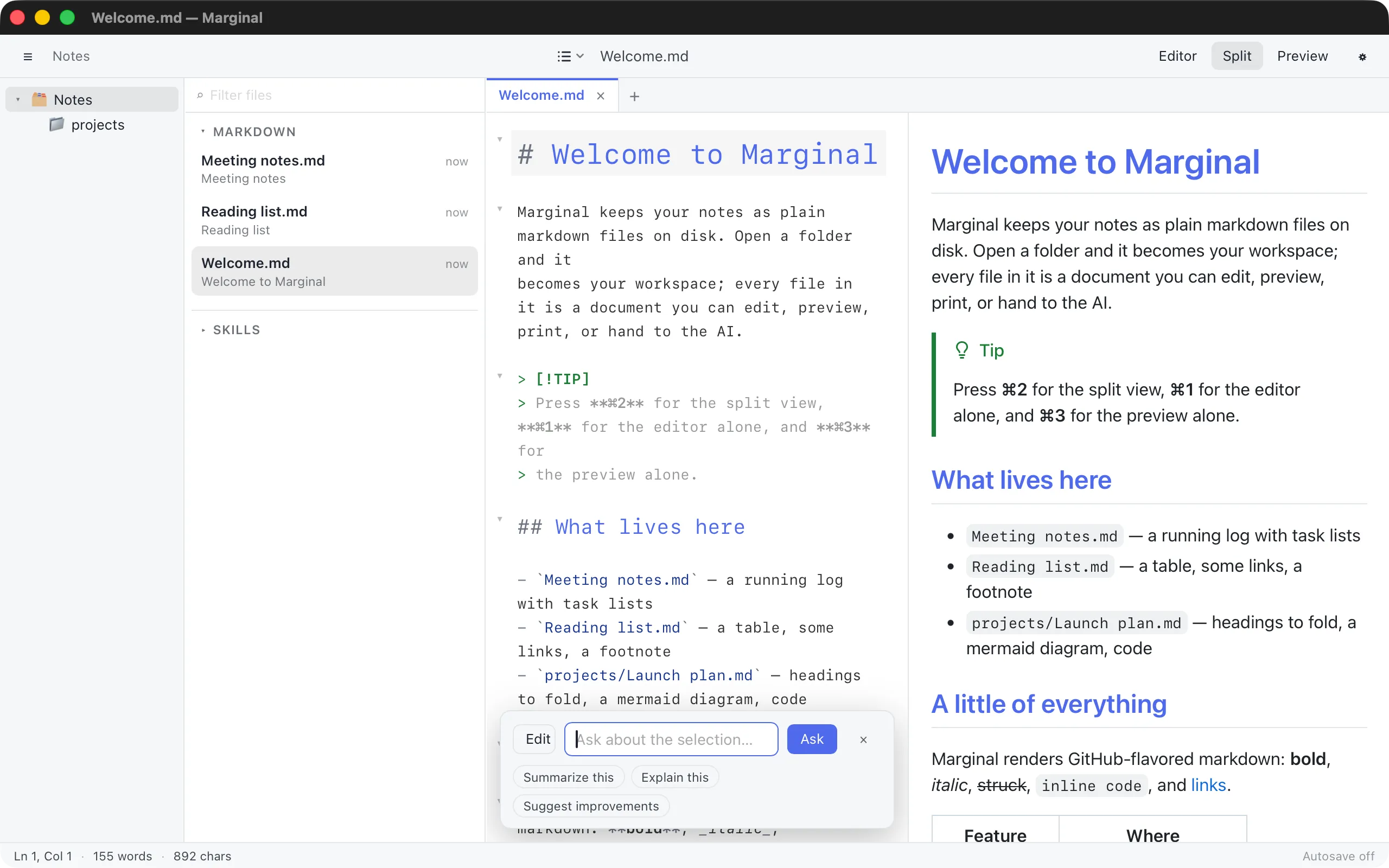Expand the SKILLS section
The height and width of the screenshot is (868, 1389).
coord(202,330)
